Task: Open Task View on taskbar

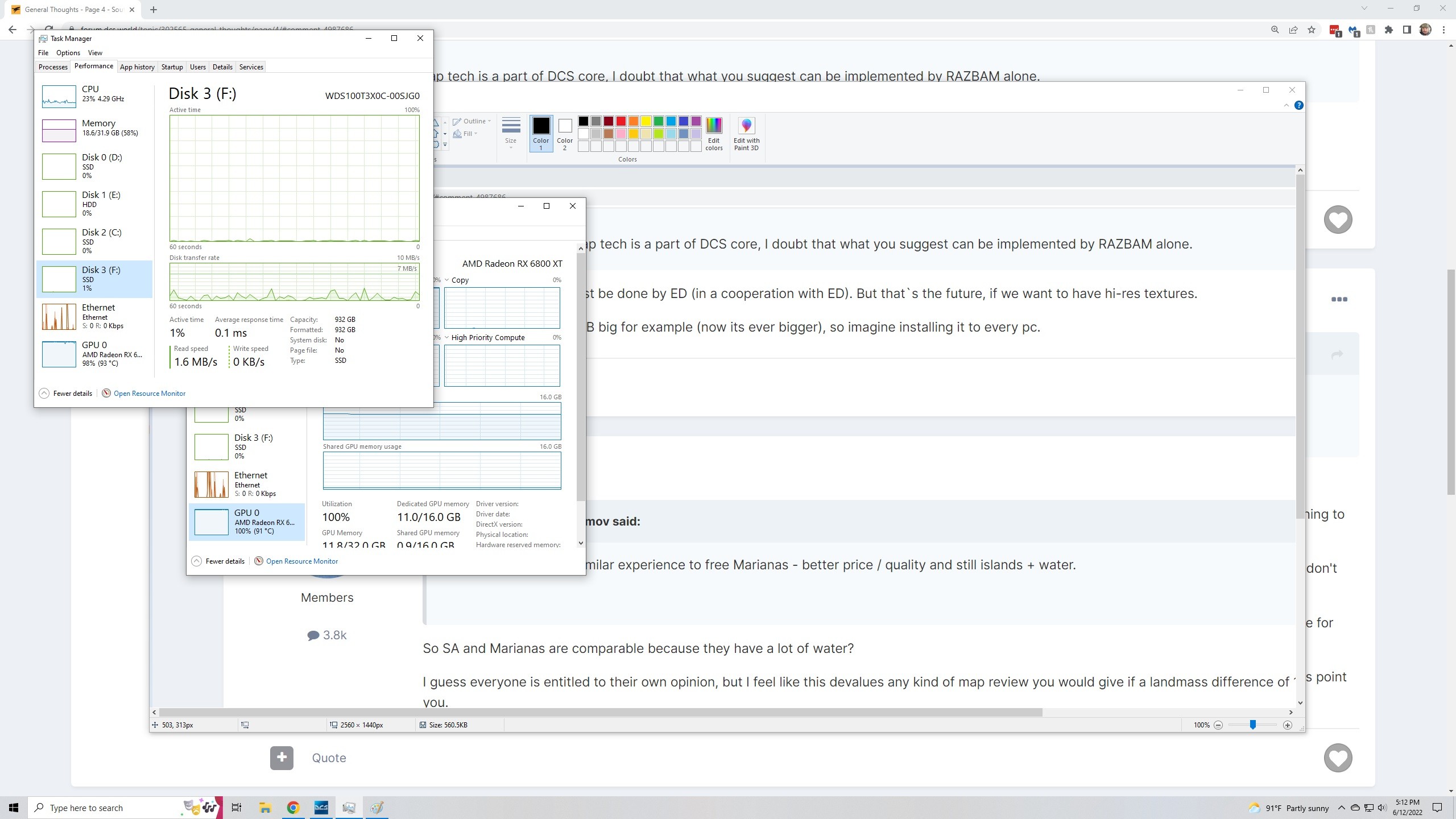Action: (x=237, y=808)
